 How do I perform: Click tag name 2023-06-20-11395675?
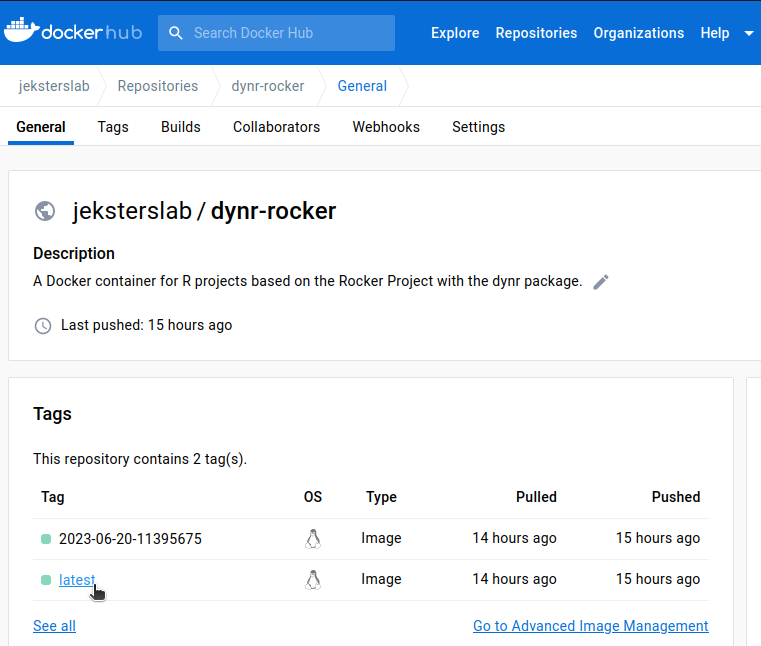pos(130,539)
